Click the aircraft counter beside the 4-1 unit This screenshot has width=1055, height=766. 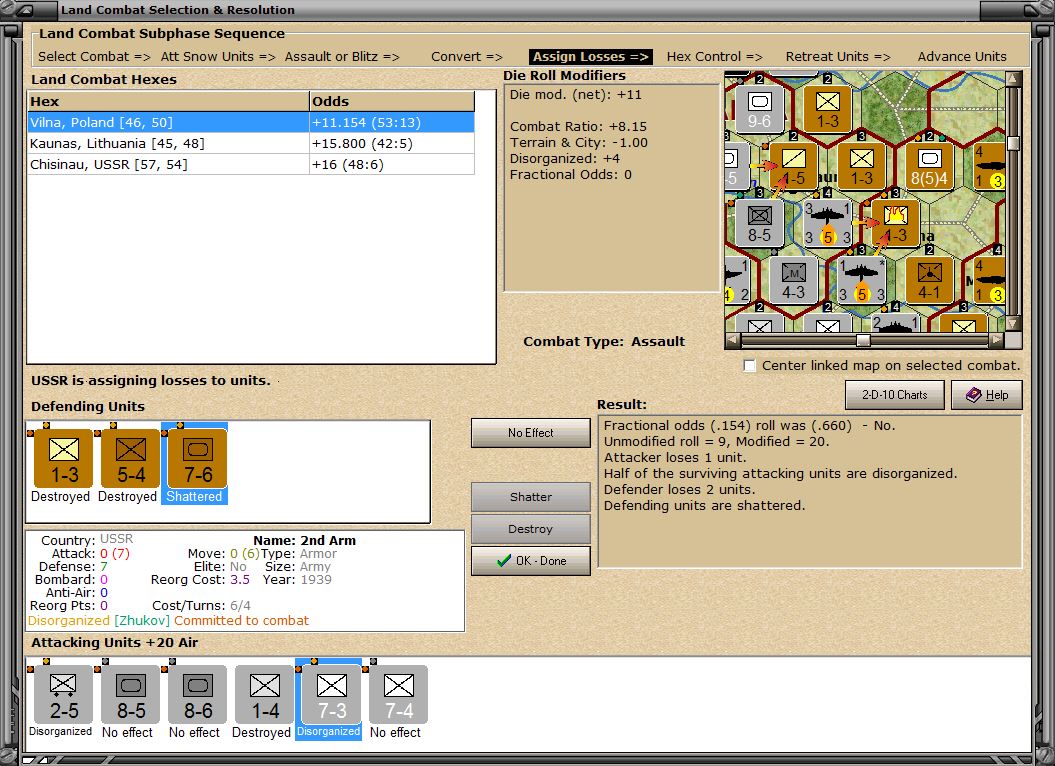861,280
